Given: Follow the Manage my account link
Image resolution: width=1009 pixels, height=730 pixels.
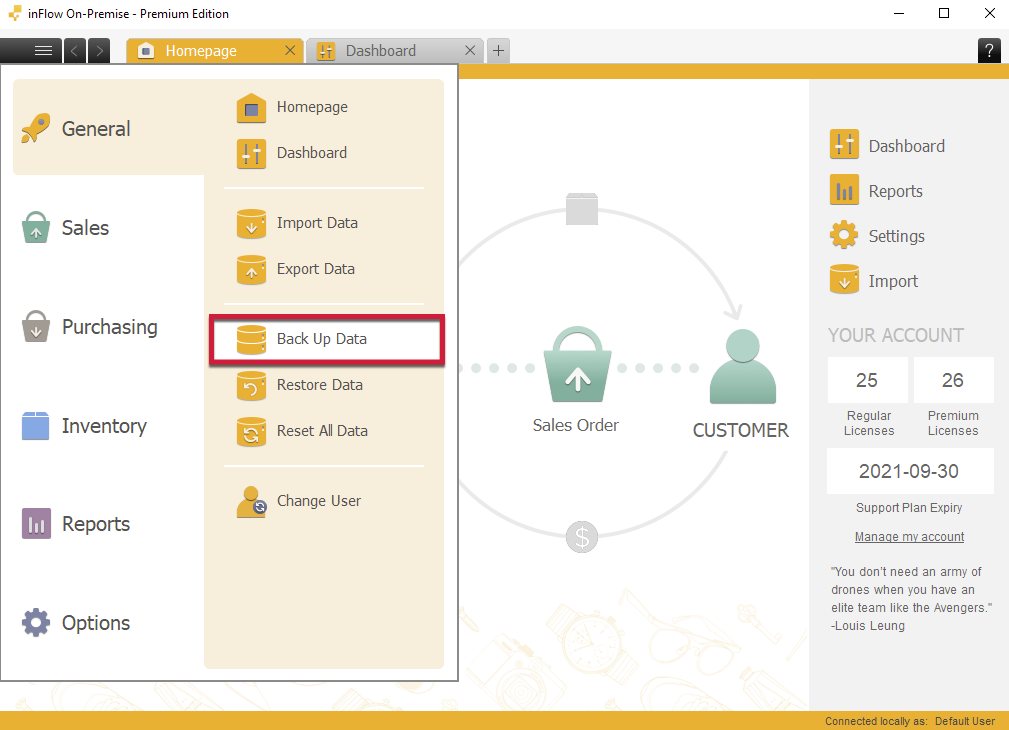Looking at the screenshot, I should click(x=909, y=537).
